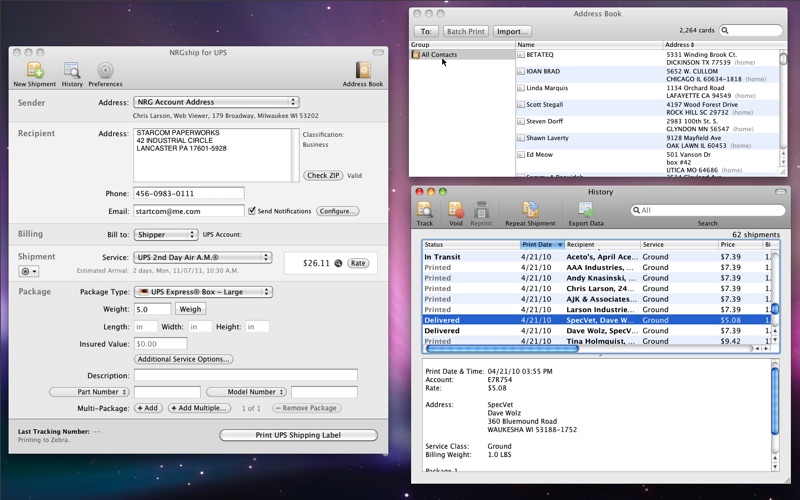Click the Email input field

click(x=189, y=211)
